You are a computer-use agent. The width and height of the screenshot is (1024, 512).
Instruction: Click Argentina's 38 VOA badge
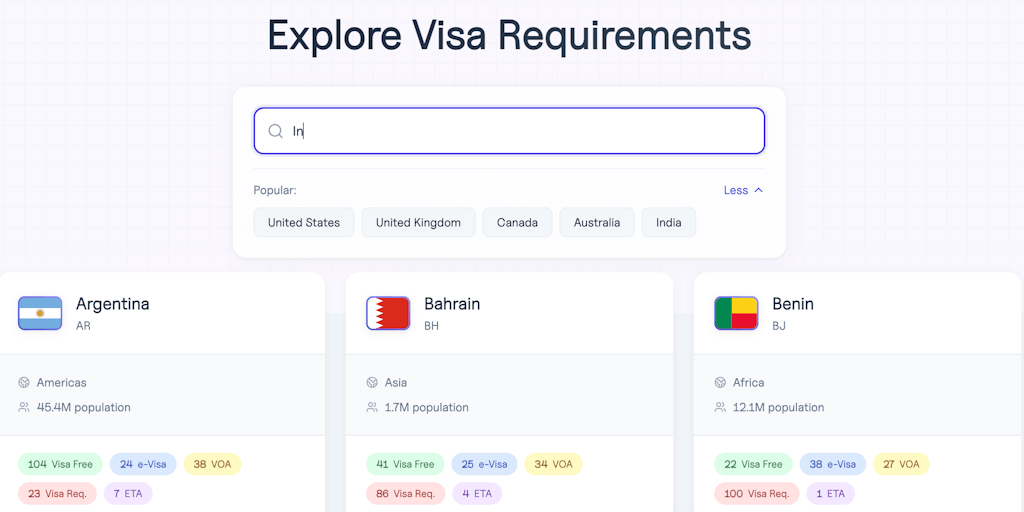point(212,464)
